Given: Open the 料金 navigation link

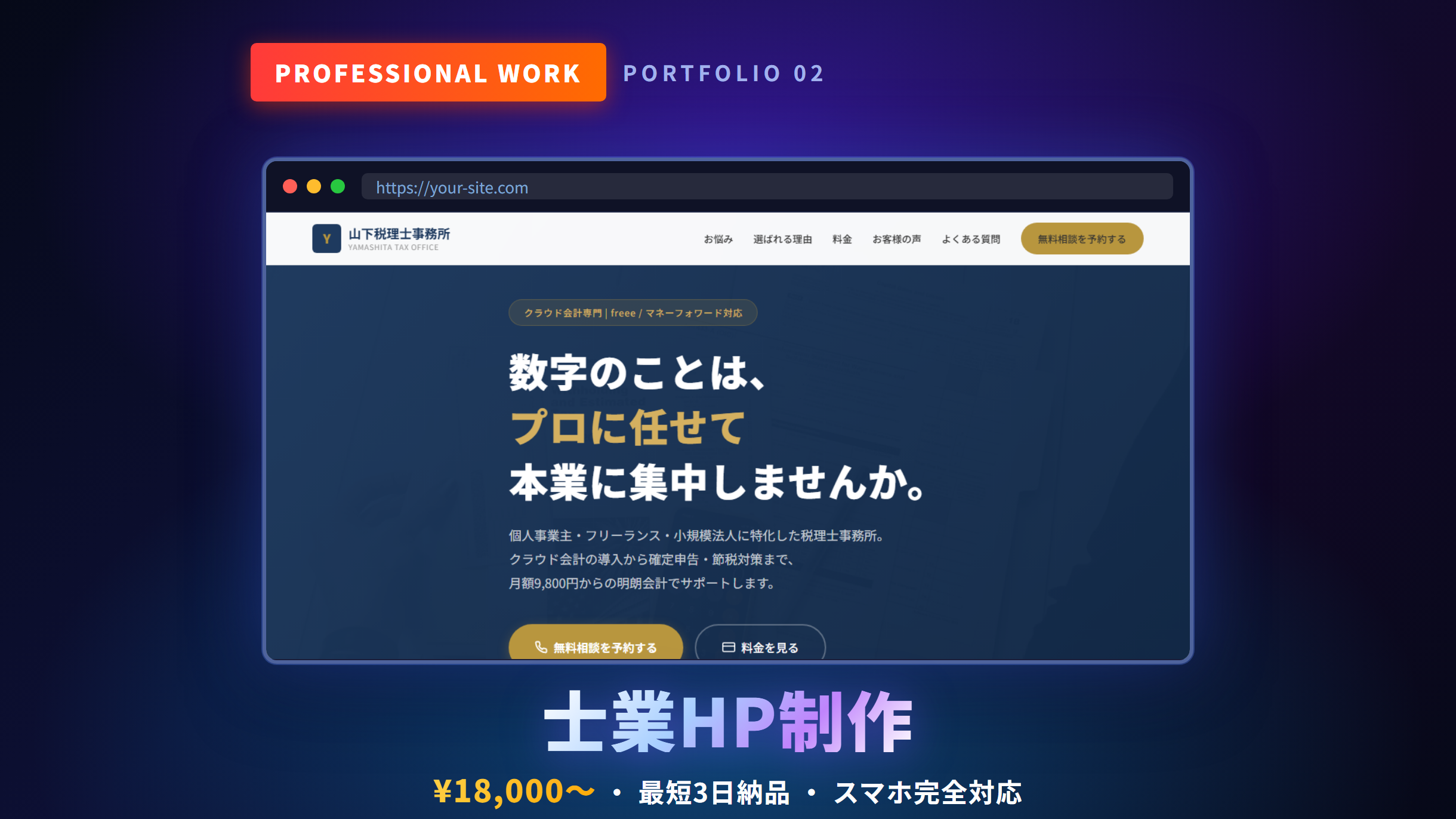Looking at the screenshot, I should 842,239.
